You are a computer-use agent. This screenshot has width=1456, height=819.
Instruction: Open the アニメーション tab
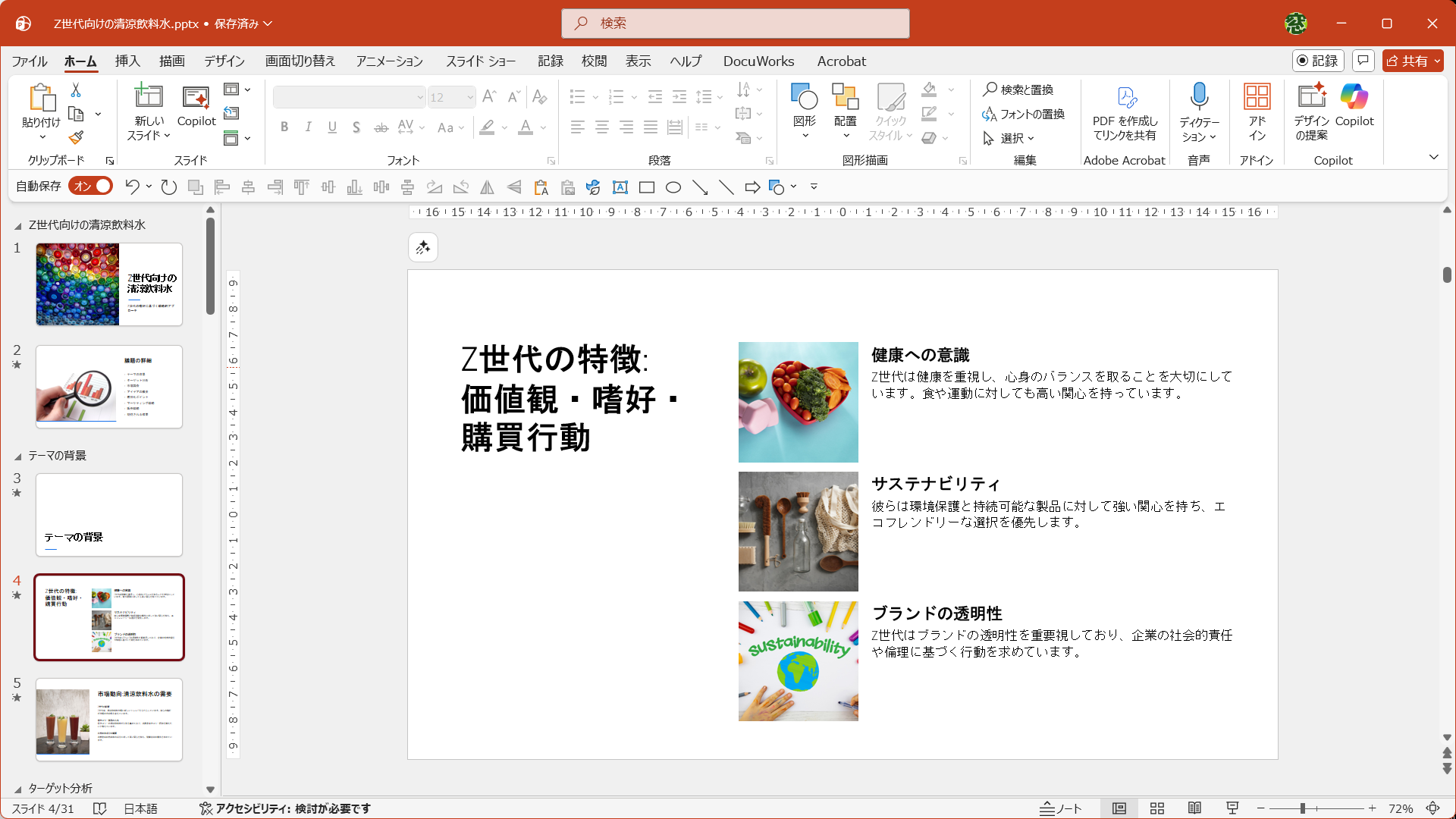[x=389, y=61]
